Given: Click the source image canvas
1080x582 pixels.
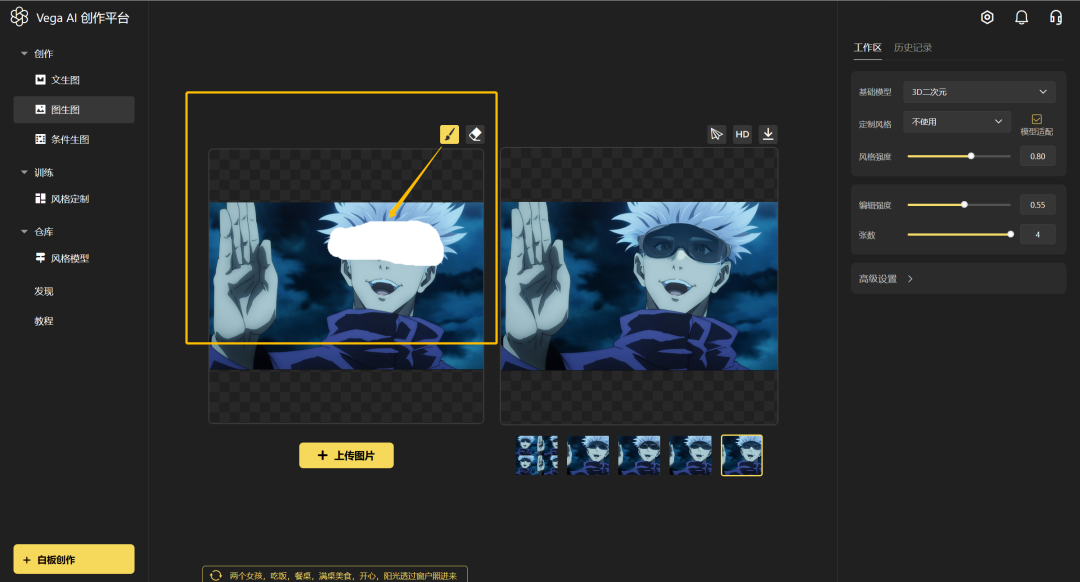Looking at the screenshot, I should [x=346, y=286].
